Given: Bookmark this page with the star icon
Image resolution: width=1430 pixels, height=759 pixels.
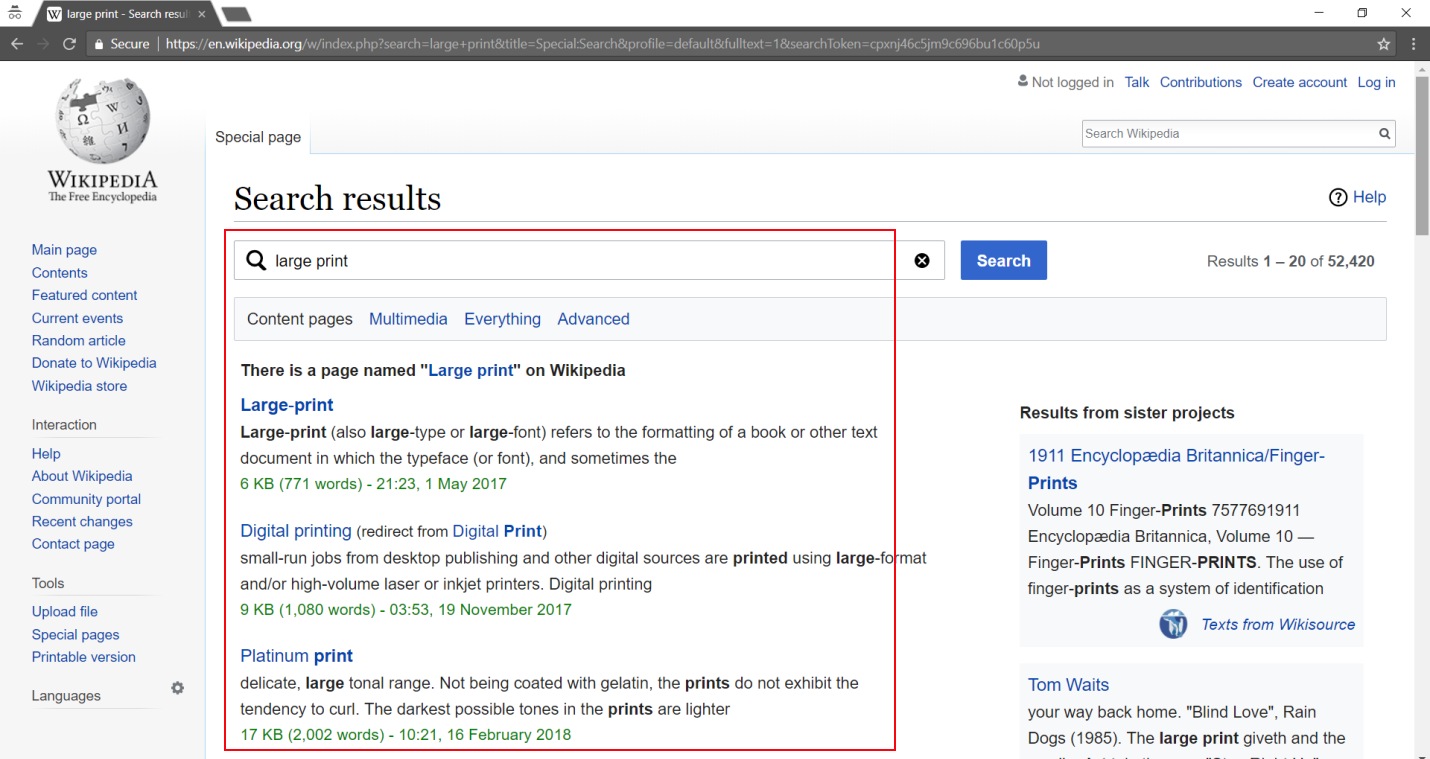Looking at the screenshot, I should click(1384, 44).
